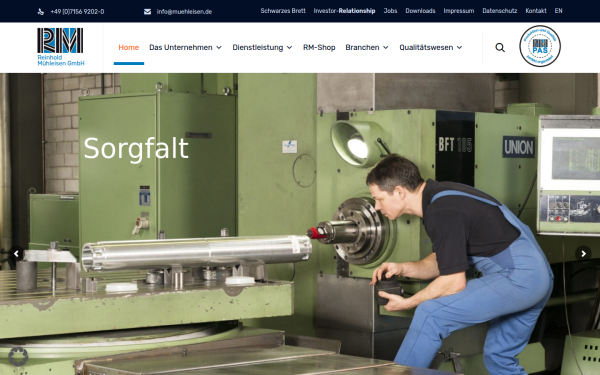
Task: Click the phone icon in top bar
Action: [x=41, y=12]
